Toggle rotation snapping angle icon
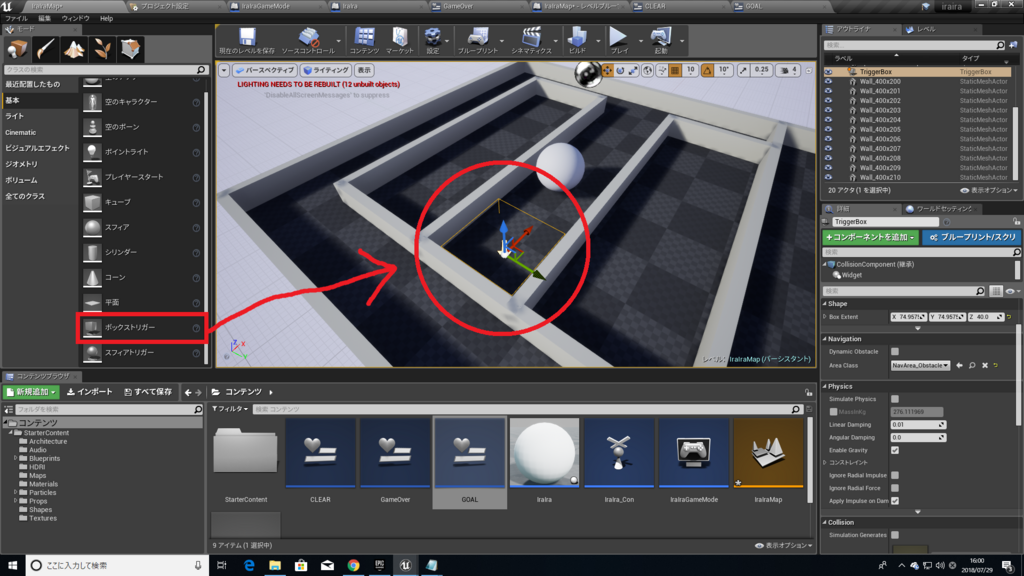The width and height of the screenshot is (1024, 576). pos(707,70)
